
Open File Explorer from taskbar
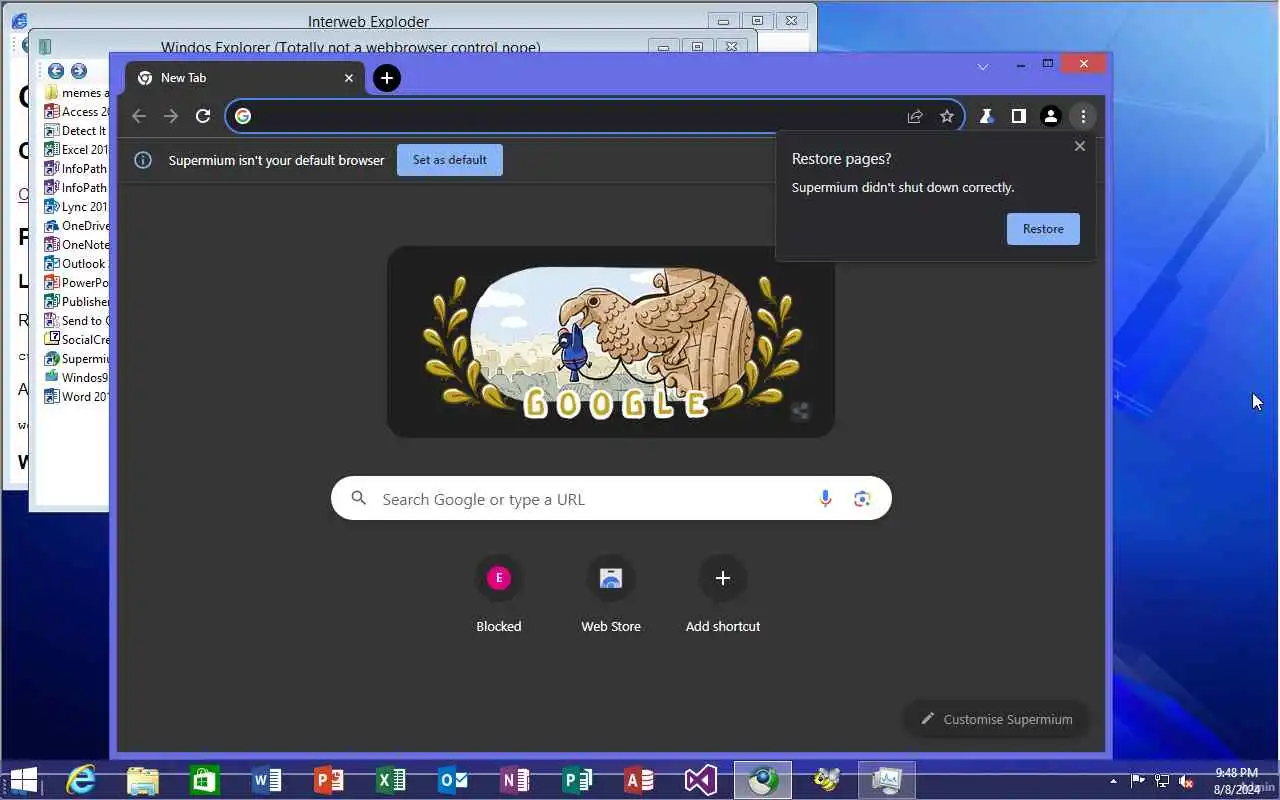click(143, 780)
